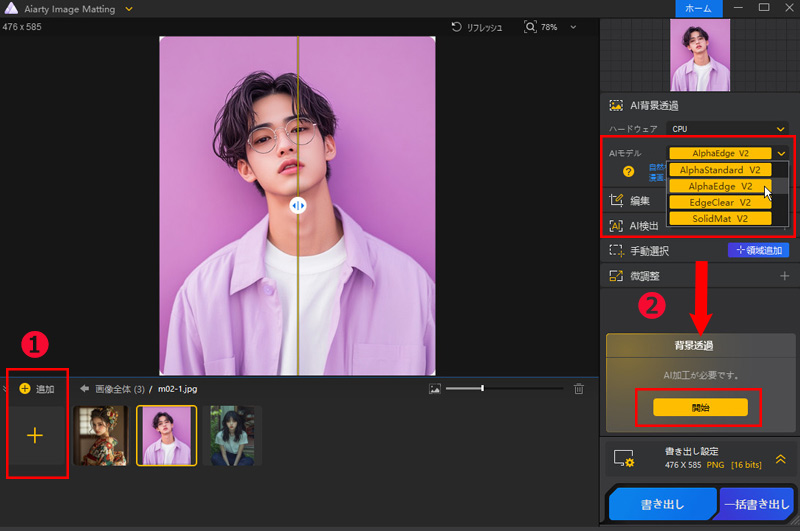Choose EdgeClear V2 from the model list
The height and width of the screenshot is (531, 800).
coord(720,203)
